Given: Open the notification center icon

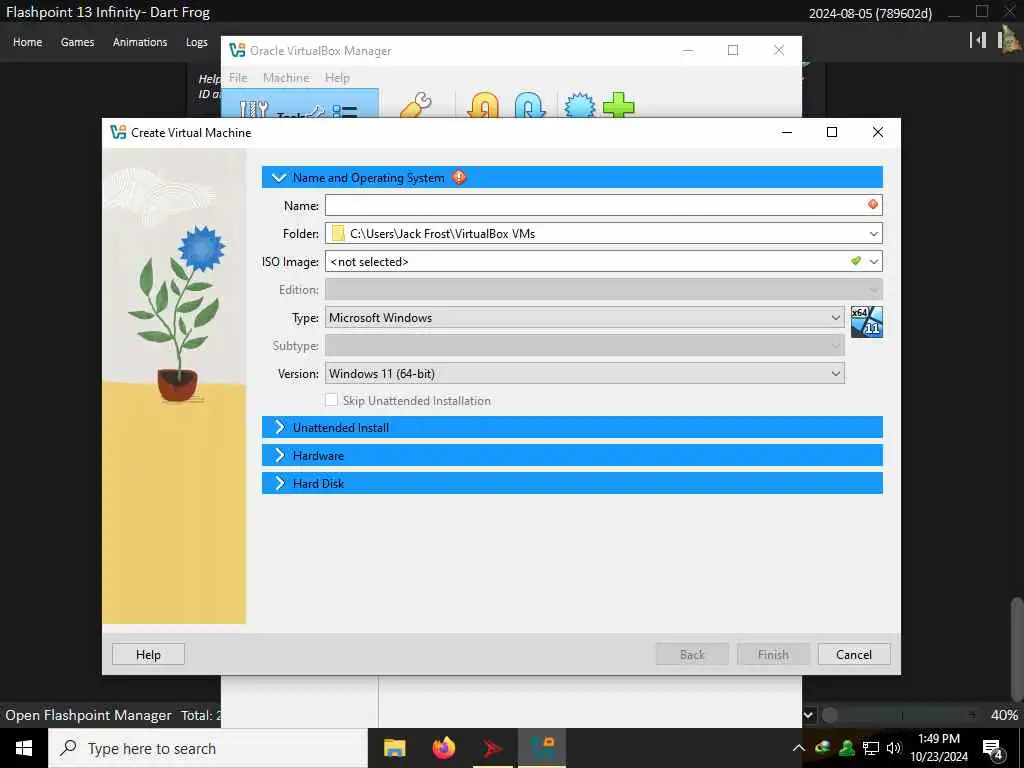Looking at the screenshot, I should (993, 749).
